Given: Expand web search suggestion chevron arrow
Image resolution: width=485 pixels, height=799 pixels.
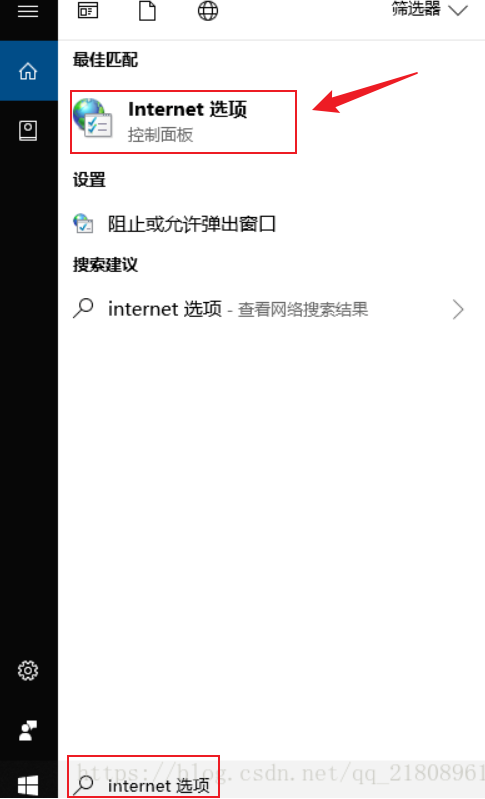Looking at the screenshot, I should 458,309.
